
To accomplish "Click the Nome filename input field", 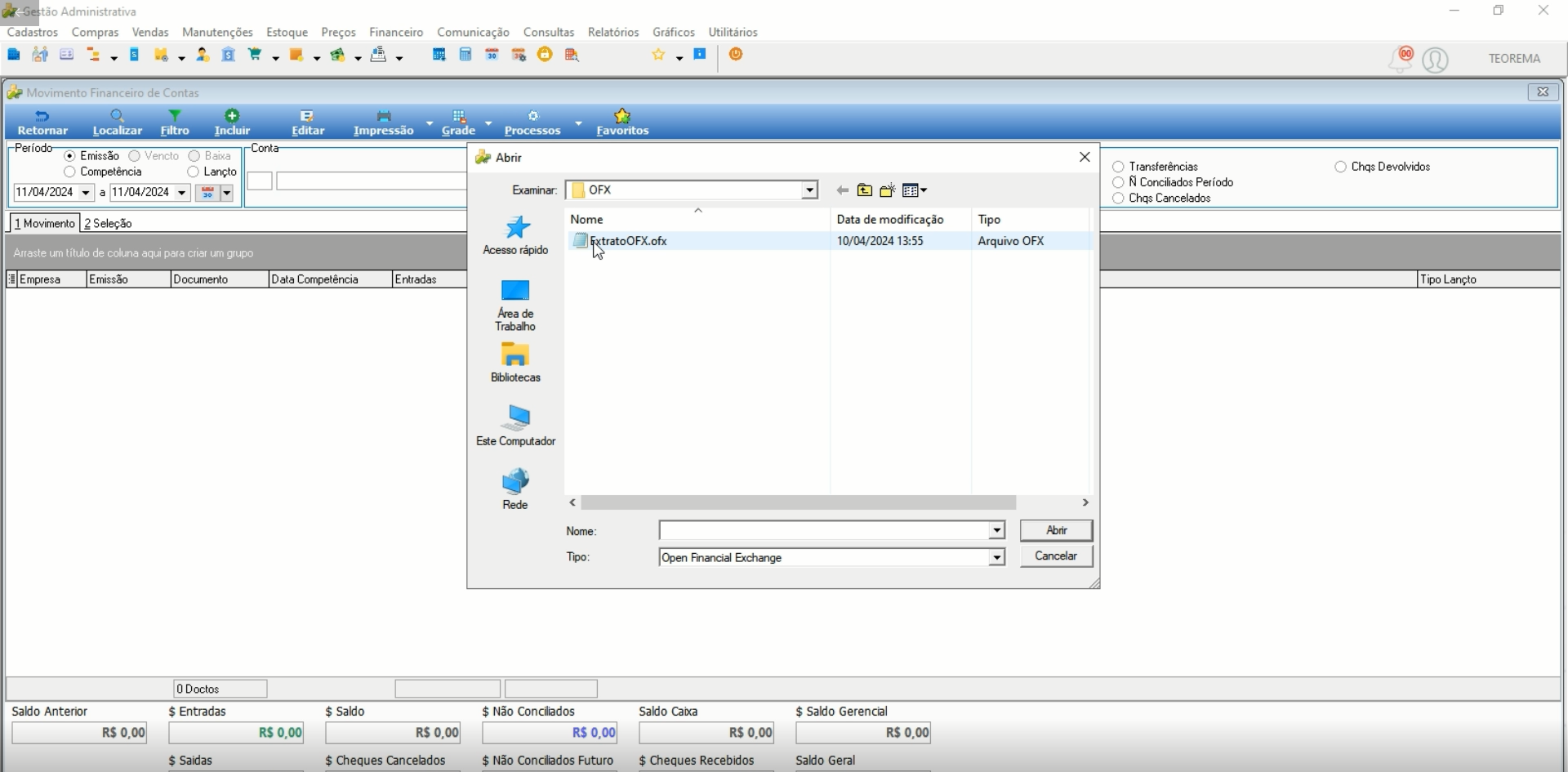I will coord(824,531).
